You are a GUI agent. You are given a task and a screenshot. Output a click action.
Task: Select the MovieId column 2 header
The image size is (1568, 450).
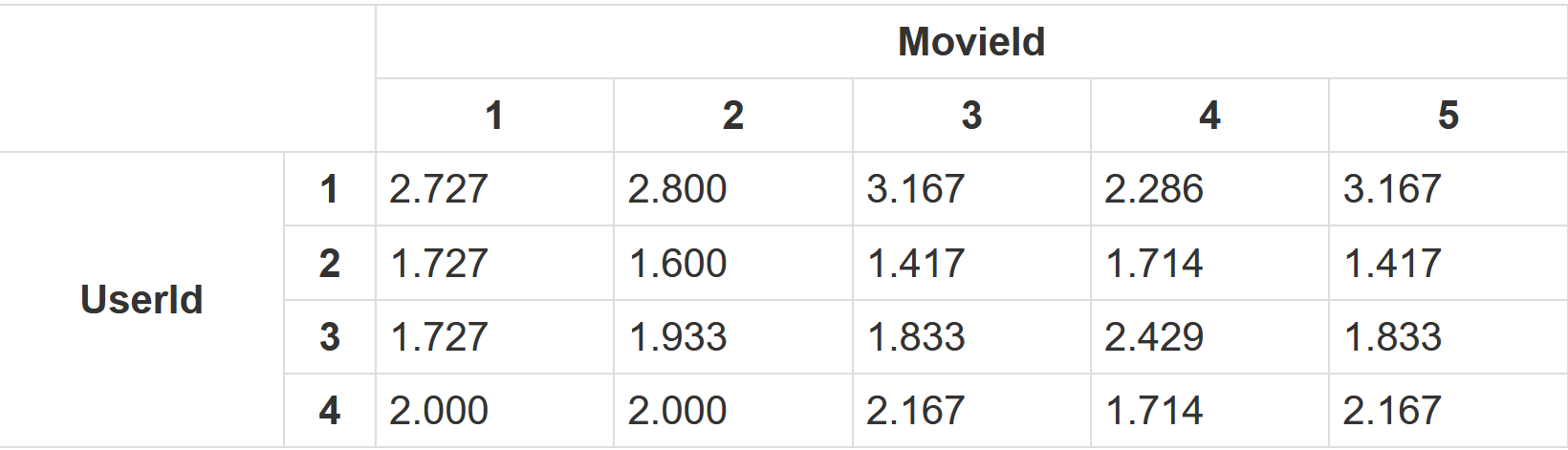click(733, 116)
